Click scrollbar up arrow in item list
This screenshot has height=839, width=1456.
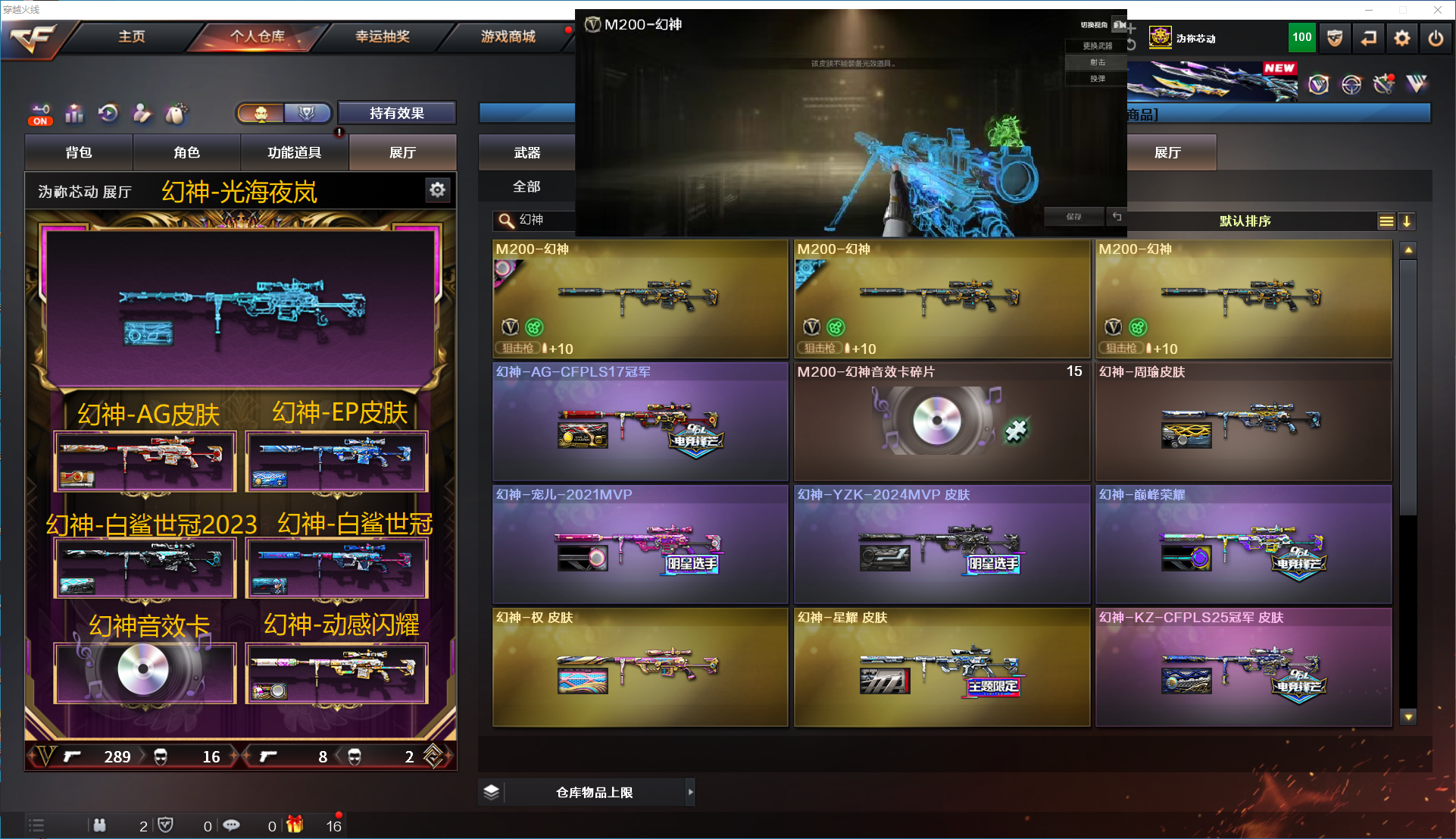[x=1408, y=249]
